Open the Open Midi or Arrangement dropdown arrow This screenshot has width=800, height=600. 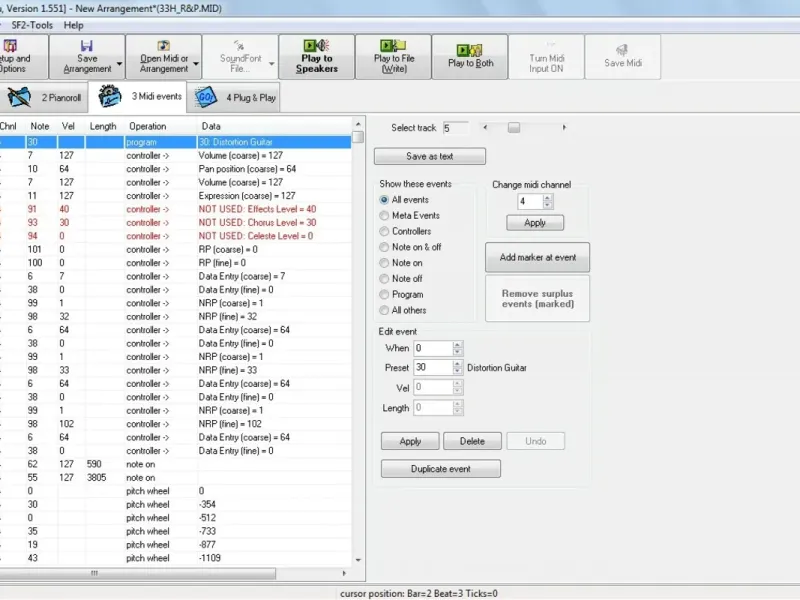(x=196, y=64)
